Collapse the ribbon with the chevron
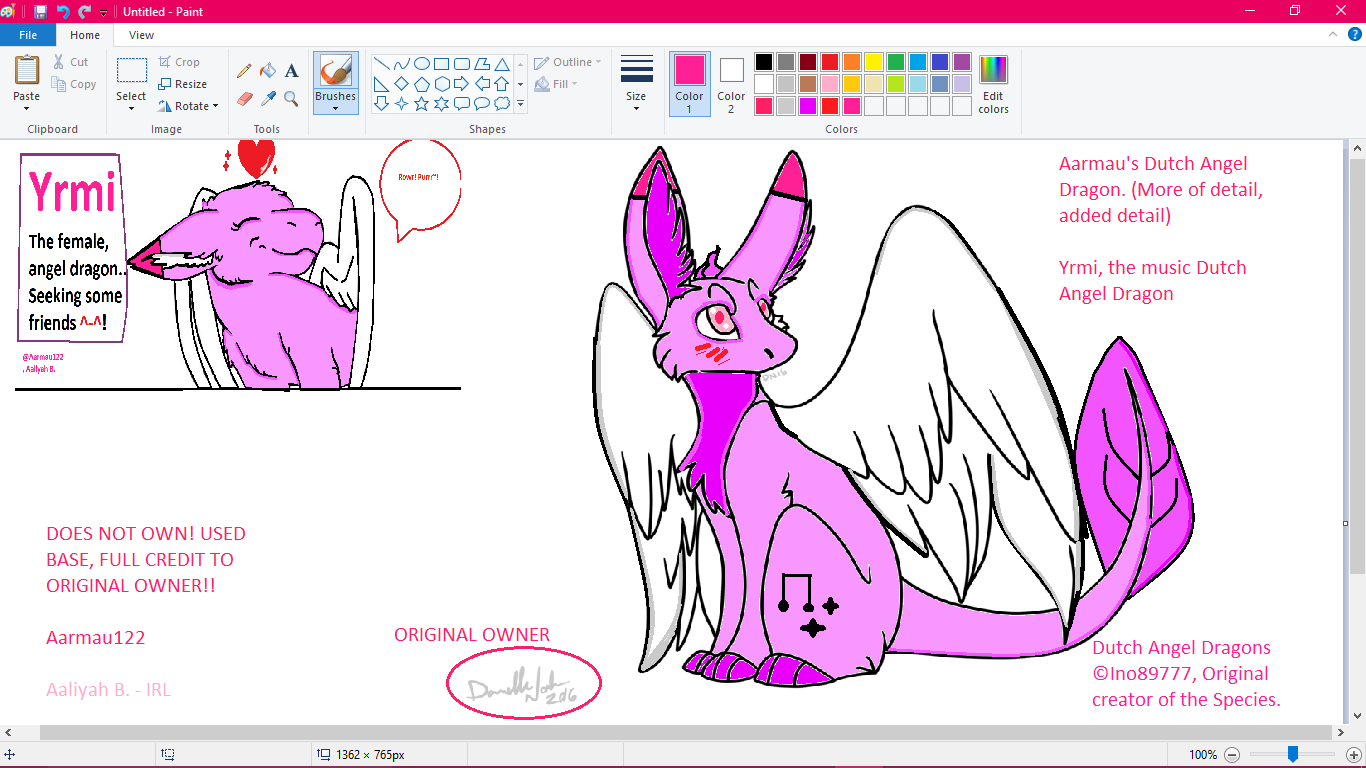 coord(1331,34)
